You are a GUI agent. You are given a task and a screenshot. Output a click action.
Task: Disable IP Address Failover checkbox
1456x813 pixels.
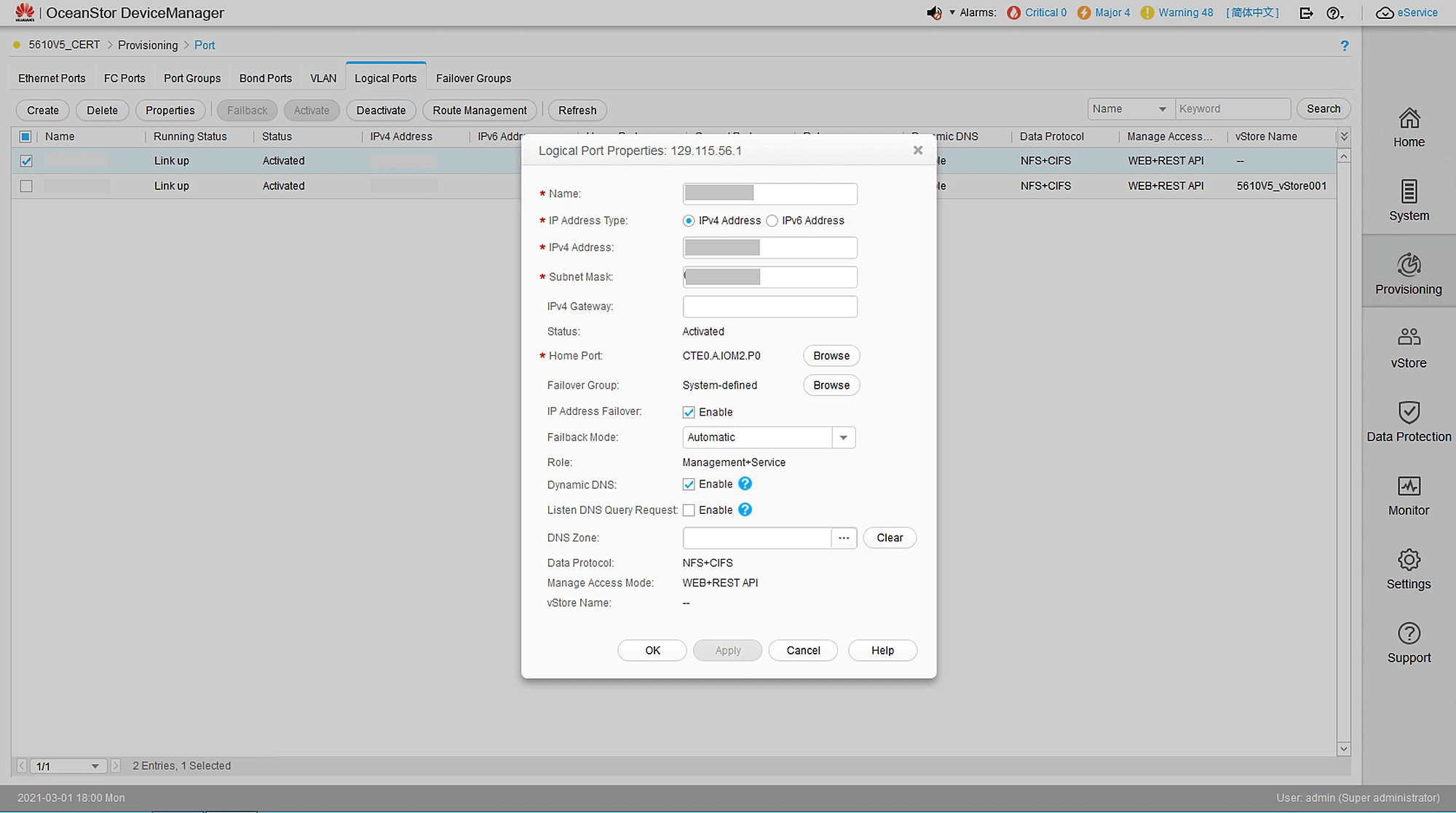(689, 413)
